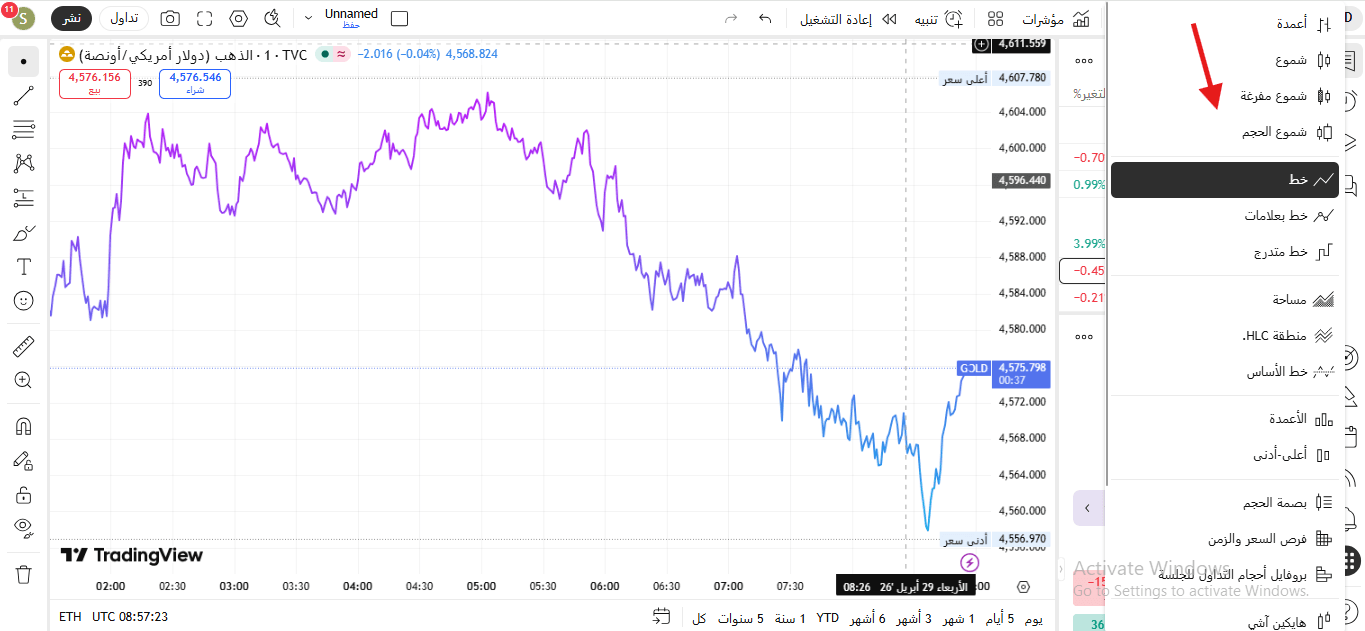Open the layout setup square icon
1365x631 pixels.
(399, 19)
